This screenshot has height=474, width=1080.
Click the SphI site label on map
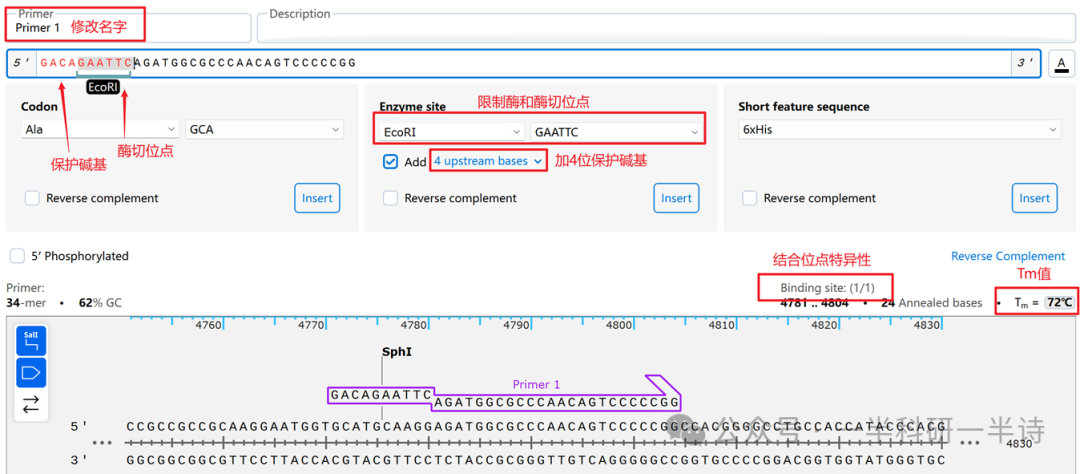(x=397, y=351)
